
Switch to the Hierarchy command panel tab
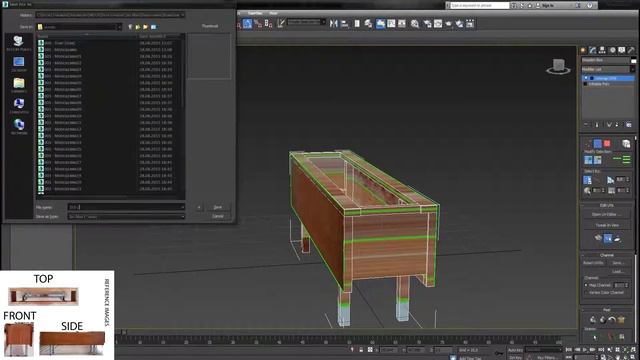(602, 50)
